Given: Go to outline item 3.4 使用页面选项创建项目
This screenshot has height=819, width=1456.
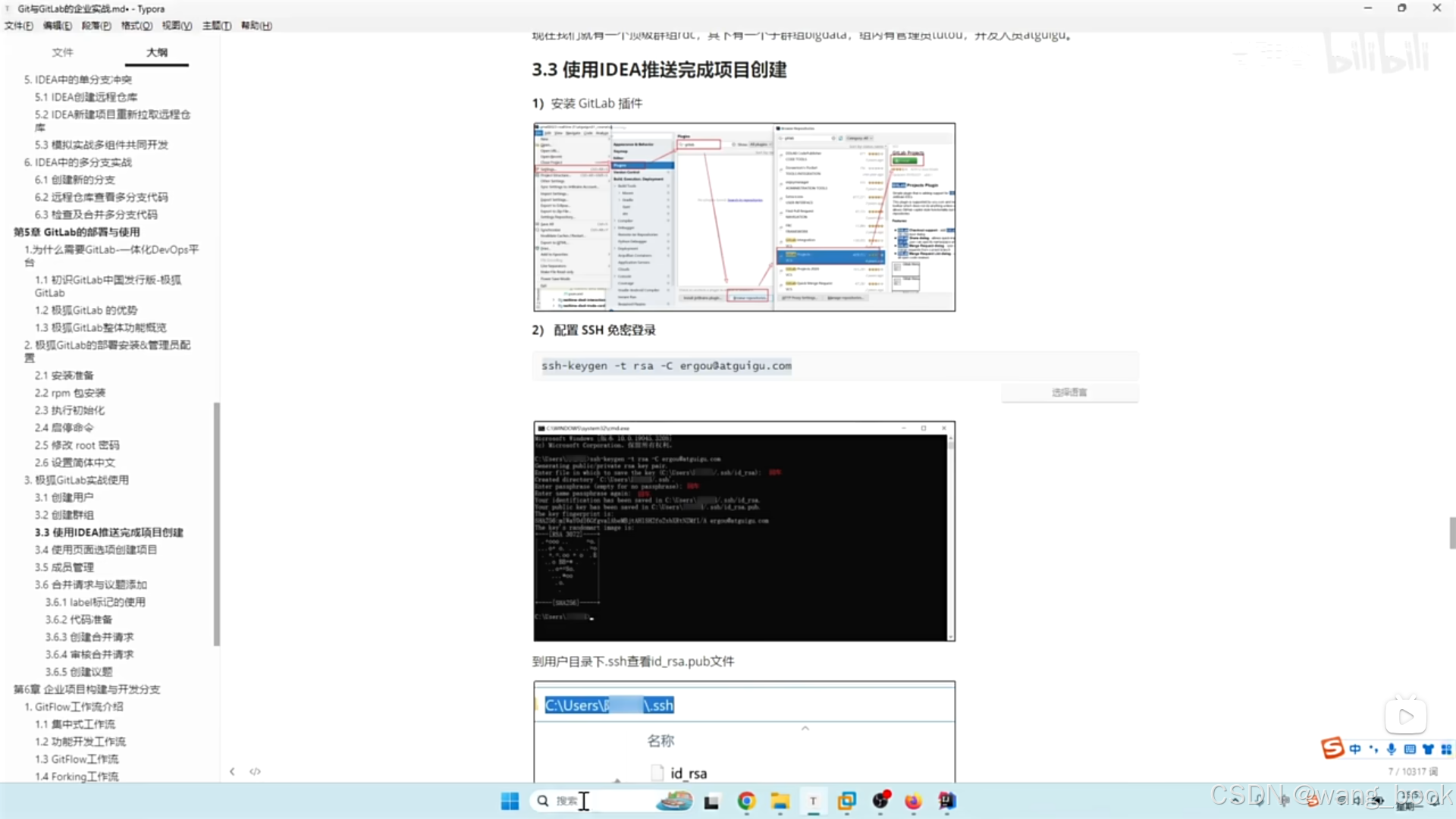Looking at the screenshot, I should [95, 550].
